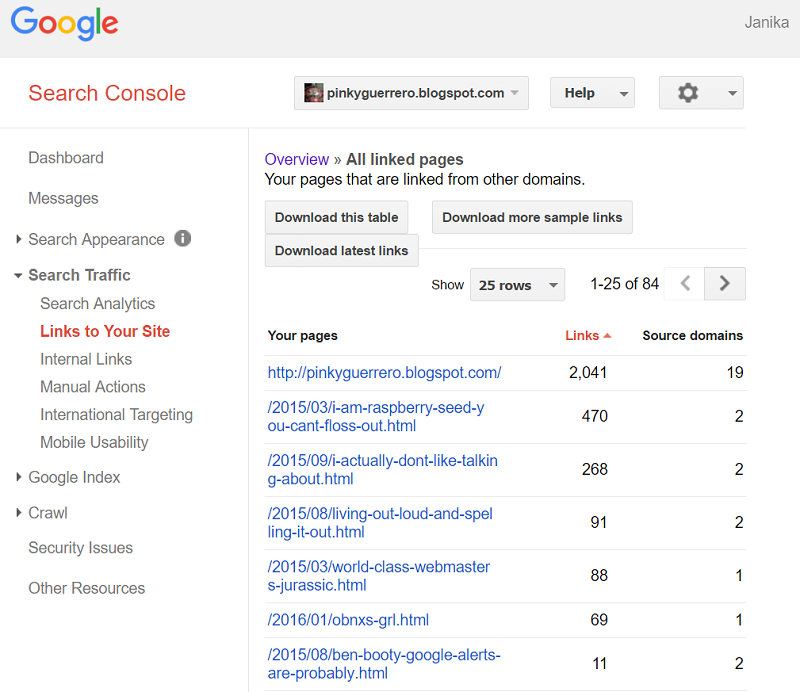Click the Google logo
800x692 pixels.
[64, 23]
